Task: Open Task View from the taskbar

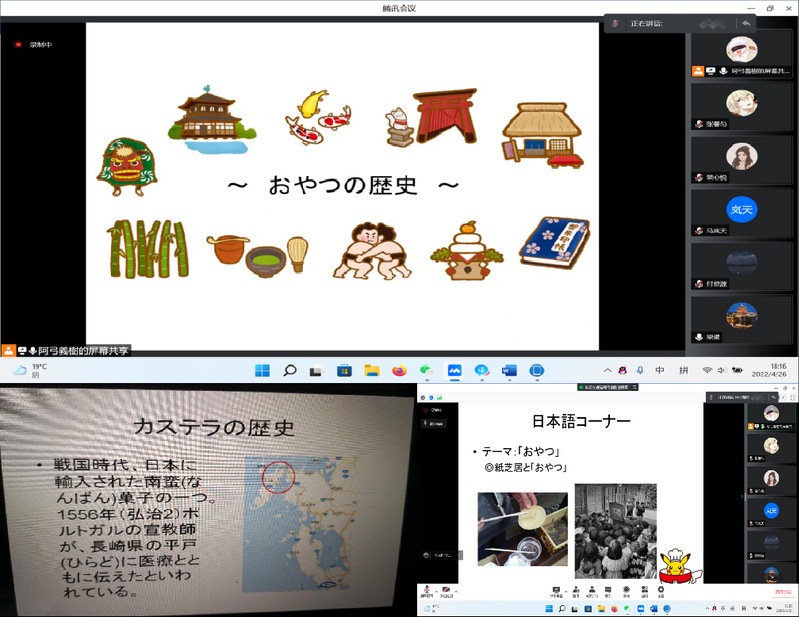Action: tap(315, 371)
